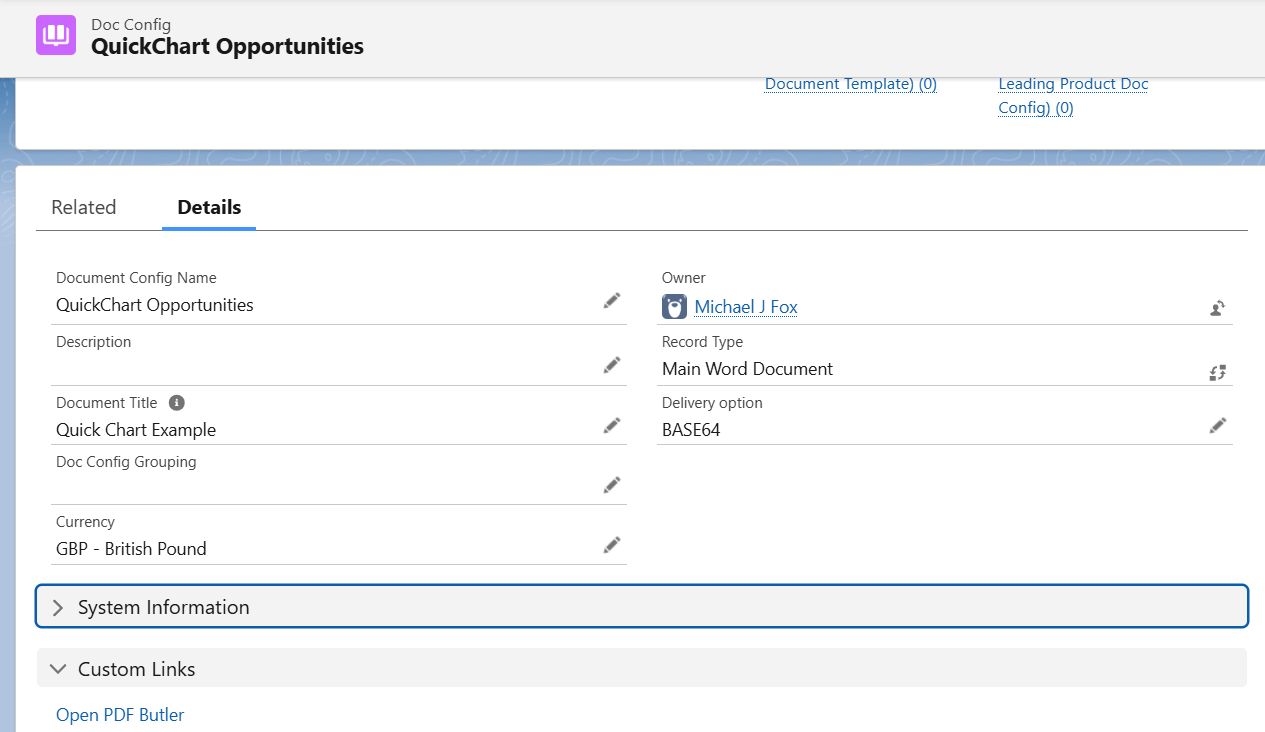Click the Document Title info icon

pyautogui.click(x=177, y=403)
